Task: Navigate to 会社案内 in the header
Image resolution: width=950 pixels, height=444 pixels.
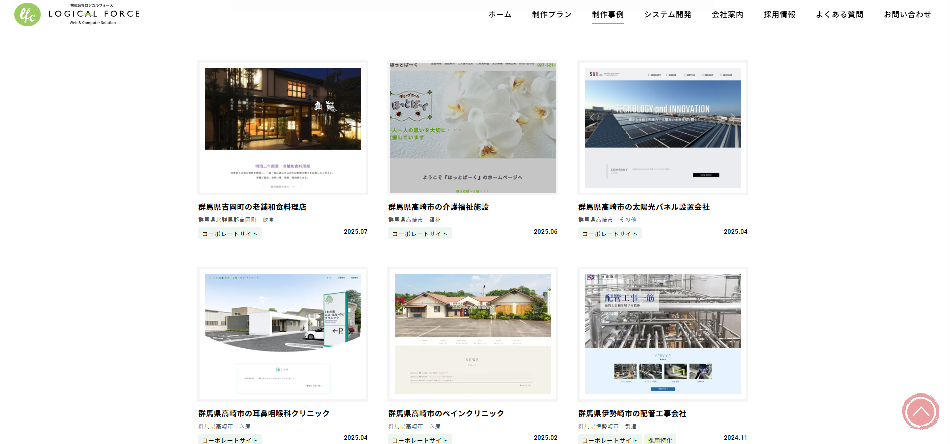Action: (x=727, y=15)
